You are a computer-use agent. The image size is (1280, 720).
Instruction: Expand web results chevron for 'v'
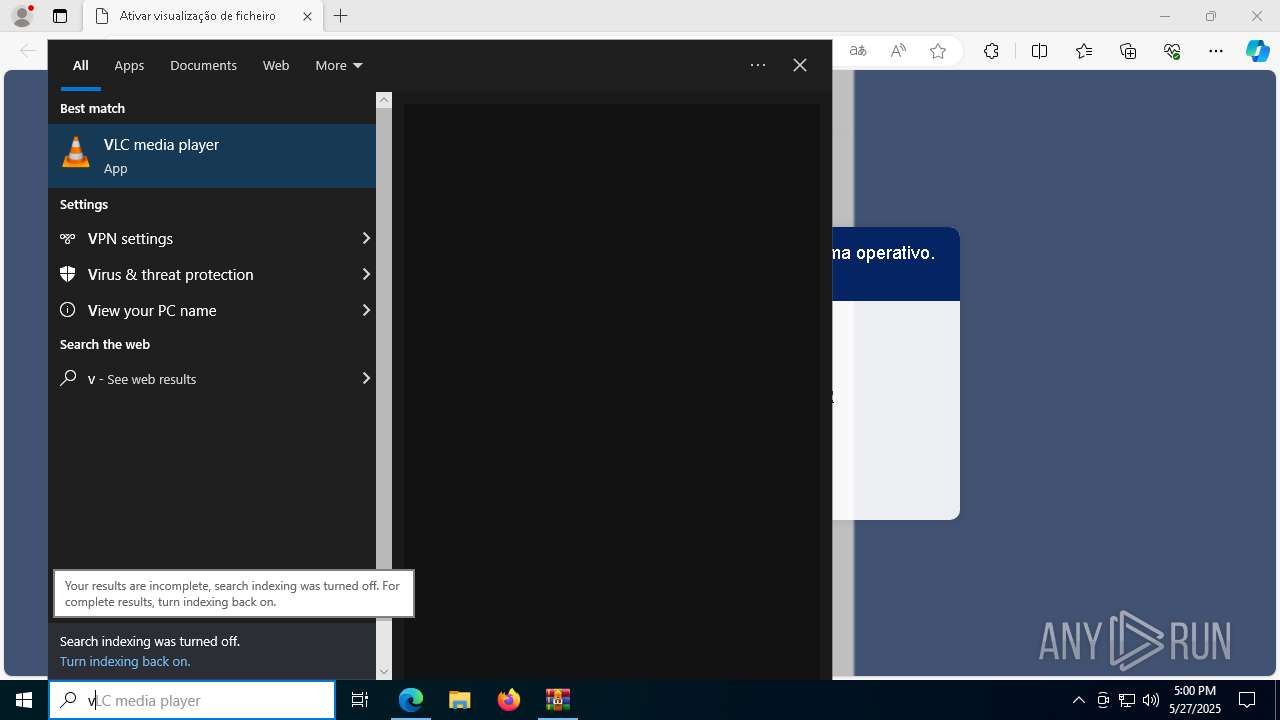[x=366, y=378]
